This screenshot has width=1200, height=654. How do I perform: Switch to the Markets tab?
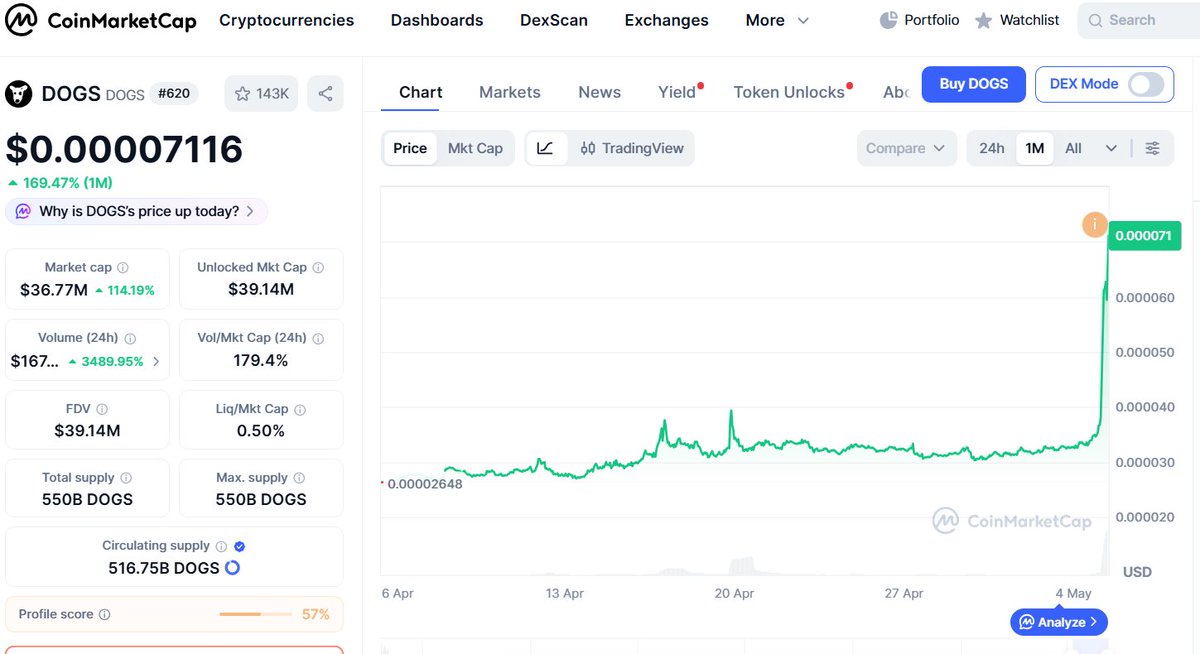click(510, 92)
